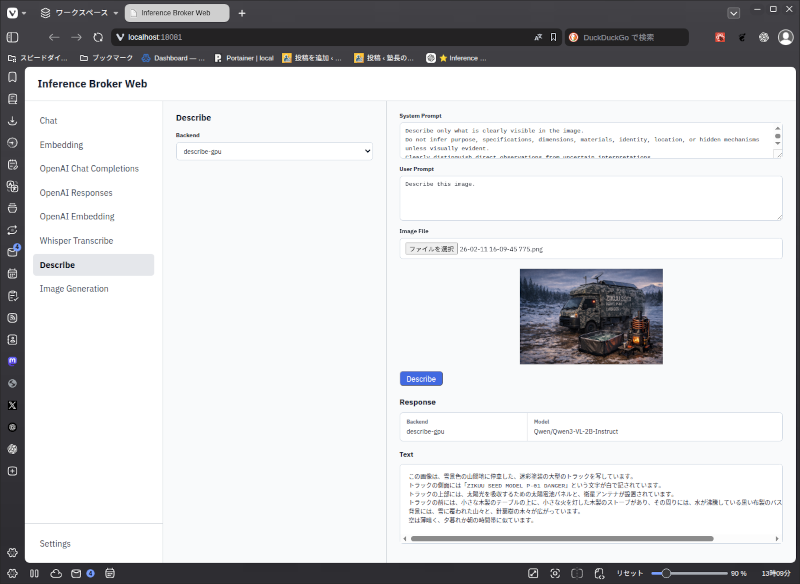Screen dimensions: 800x584
Task: Click the blue Describe button
Action: coord(421,379)
